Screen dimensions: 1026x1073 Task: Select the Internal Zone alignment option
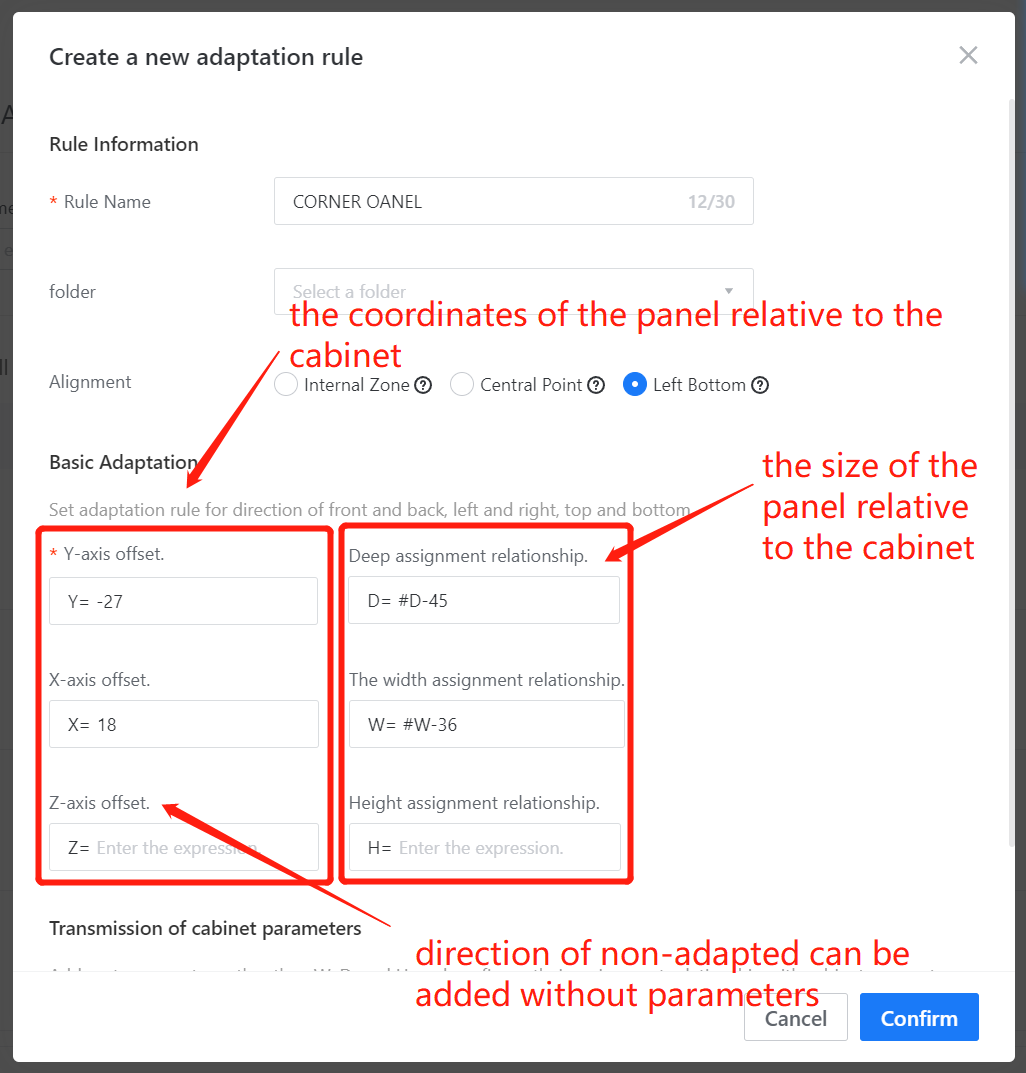click(x=287, y=385)
